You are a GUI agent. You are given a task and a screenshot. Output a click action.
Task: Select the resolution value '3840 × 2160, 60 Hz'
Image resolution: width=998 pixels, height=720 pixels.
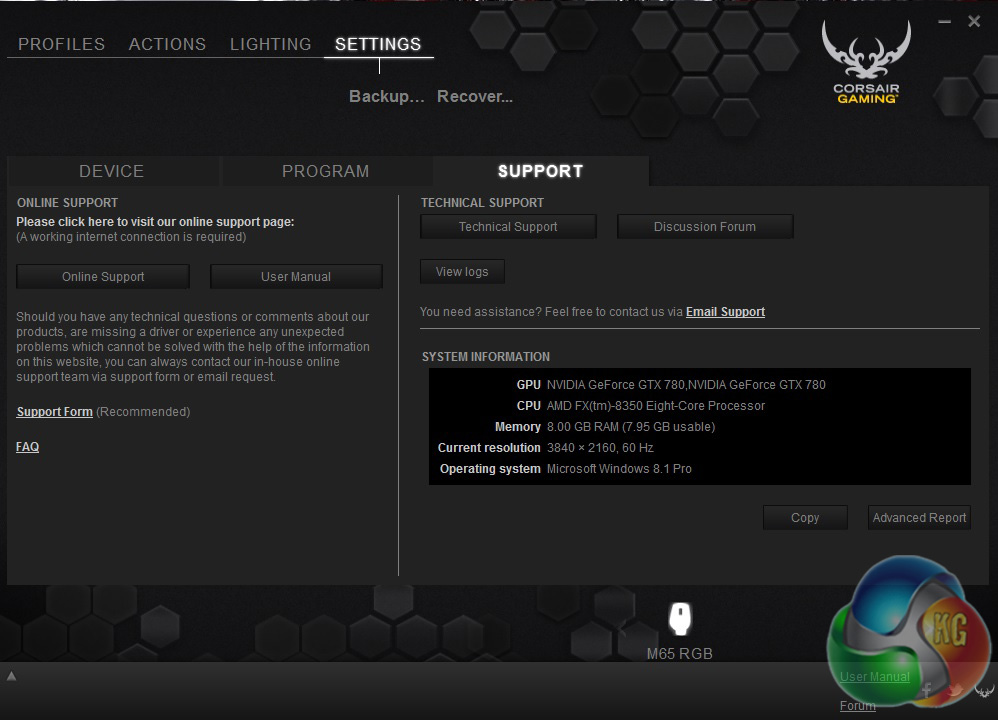click(x=600, y=448)
